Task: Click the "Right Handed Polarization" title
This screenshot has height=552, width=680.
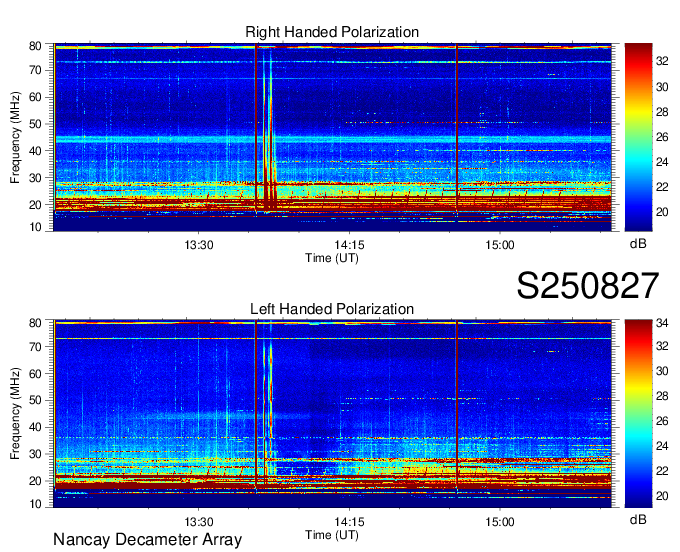Action: coord(332,32)
